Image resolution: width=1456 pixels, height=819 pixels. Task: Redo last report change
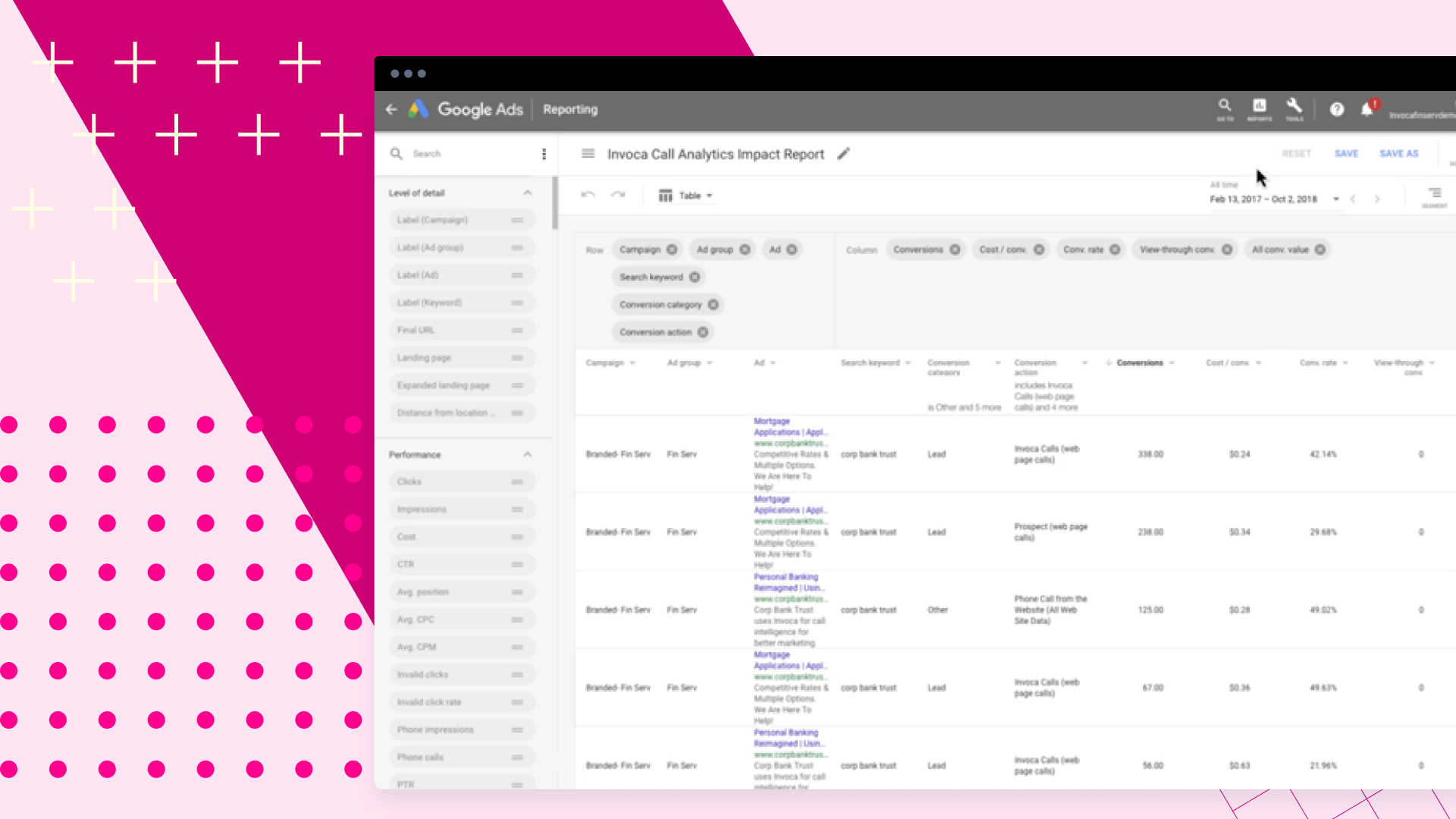point(619,195)
